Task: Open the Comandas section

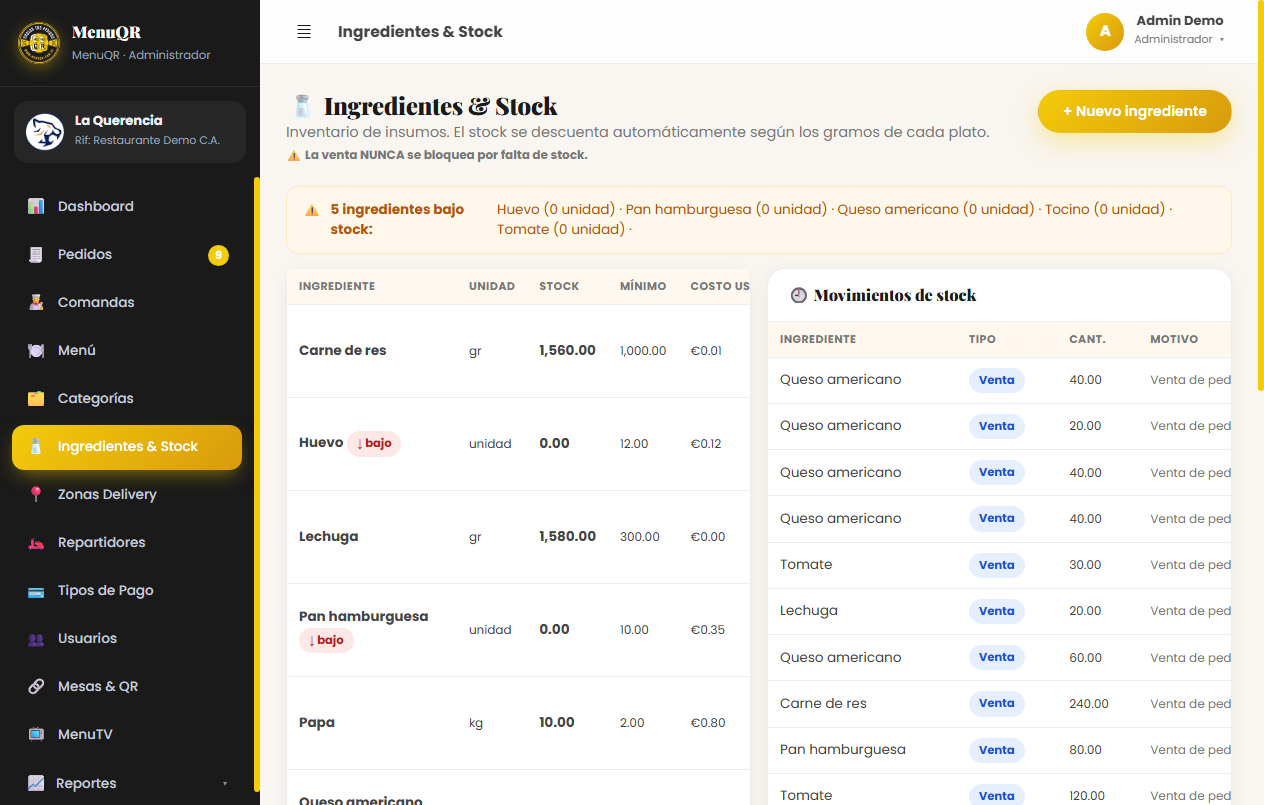Action: pos(127,302)
